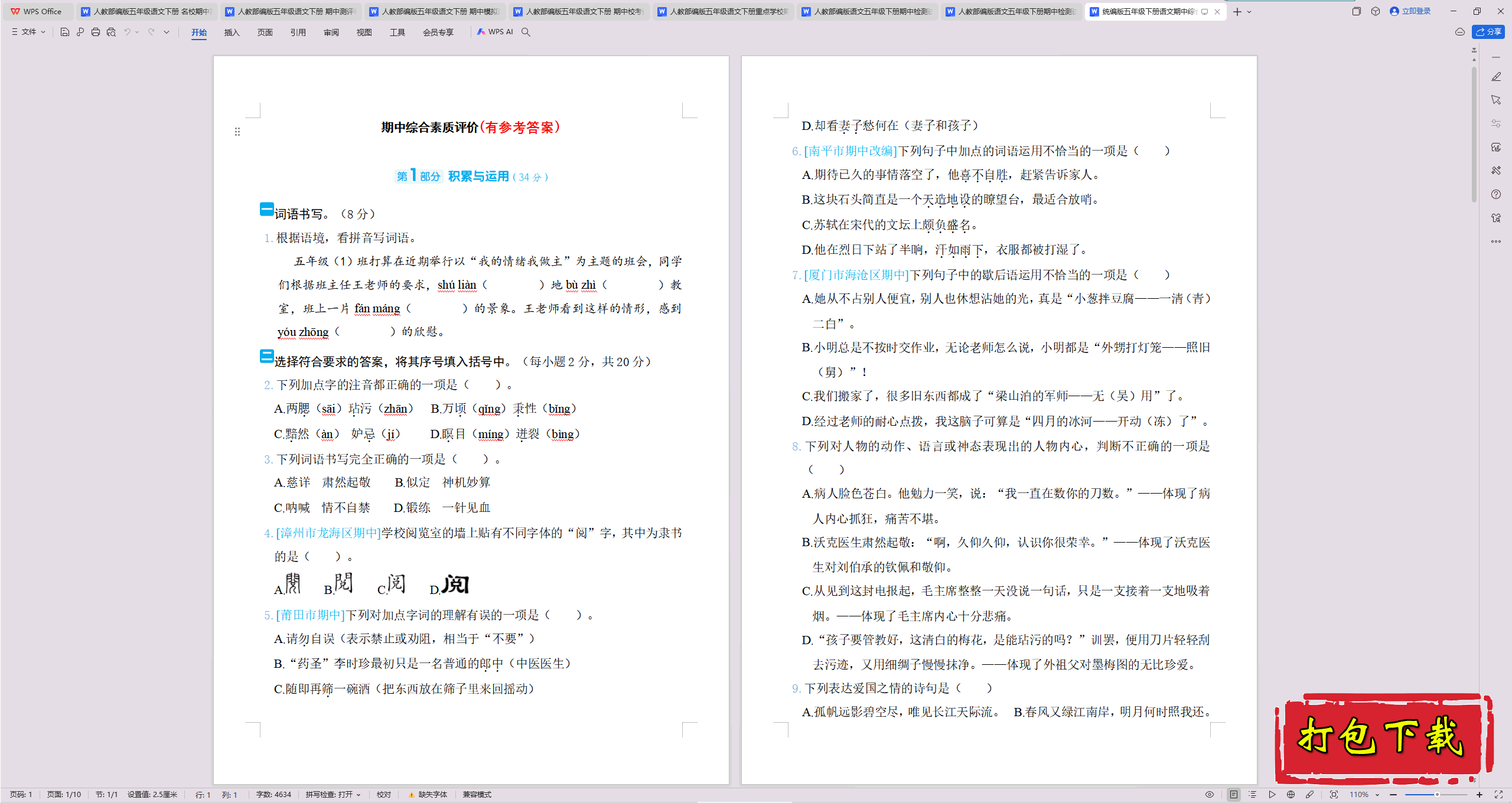Viewport: 1512px width, 803px height.
Task: Collapse the right sidebar with the minus icon
Action: [1496, 57]
